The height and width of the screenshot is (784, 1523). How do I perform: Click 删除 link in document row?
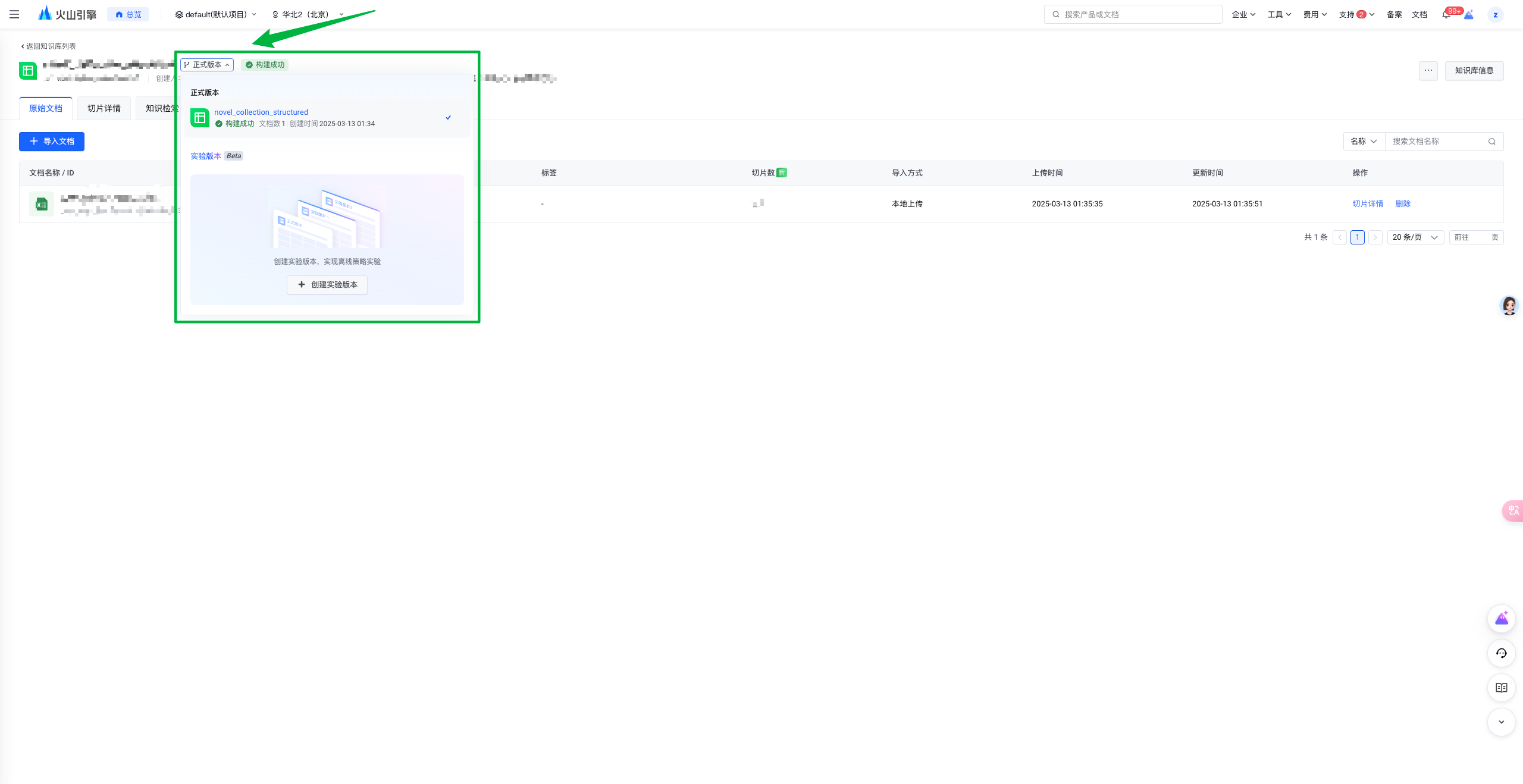coord(1403,204)
